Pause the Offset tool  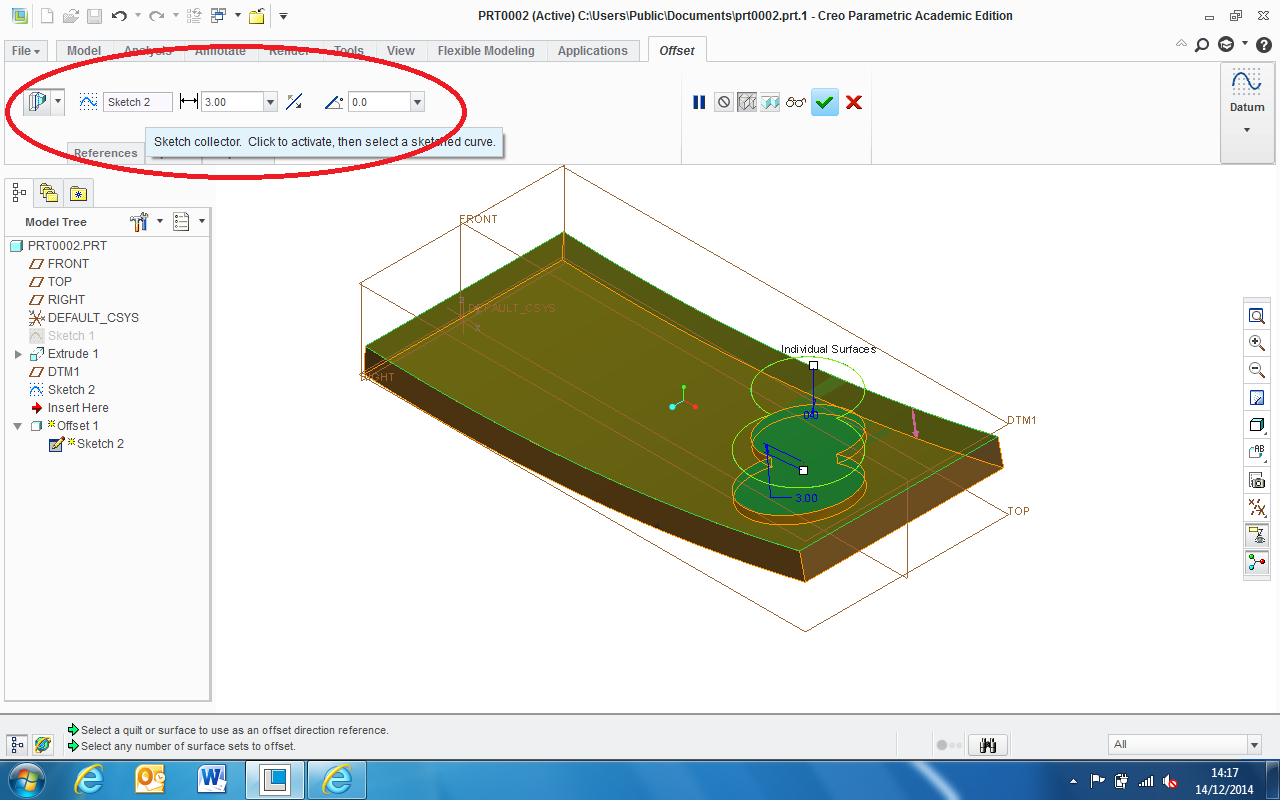pos(699,102)
